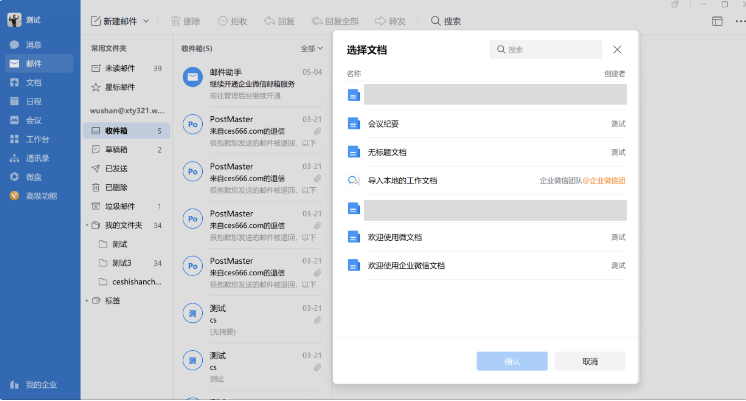This screenshot has height=401, width=746.
Task: Go to 微盘 drive in sidebar
Action: [14, 176]
